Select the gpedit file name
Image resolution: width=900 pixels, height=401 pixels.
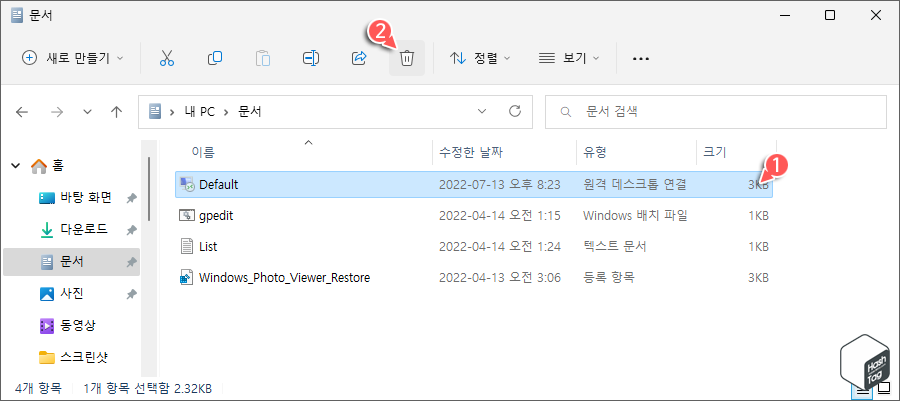click(216, 216)
